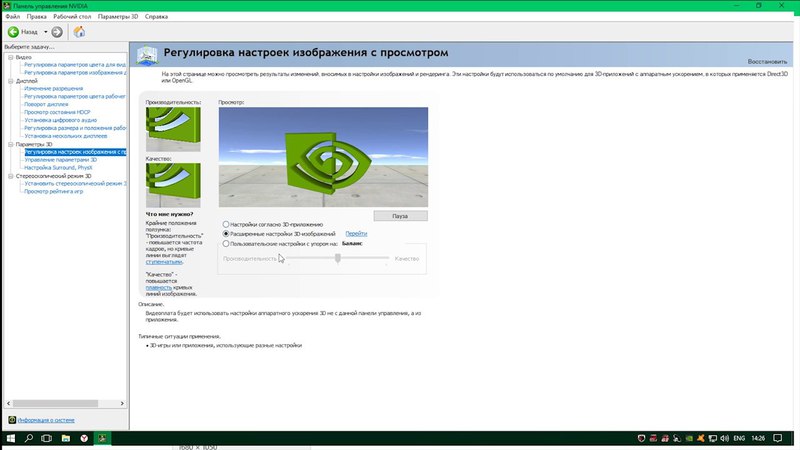The width and height of the screenshot is (800, 450).
Task: Open Yandex browser from the taskbar
Action: click(x=84, y=438)
